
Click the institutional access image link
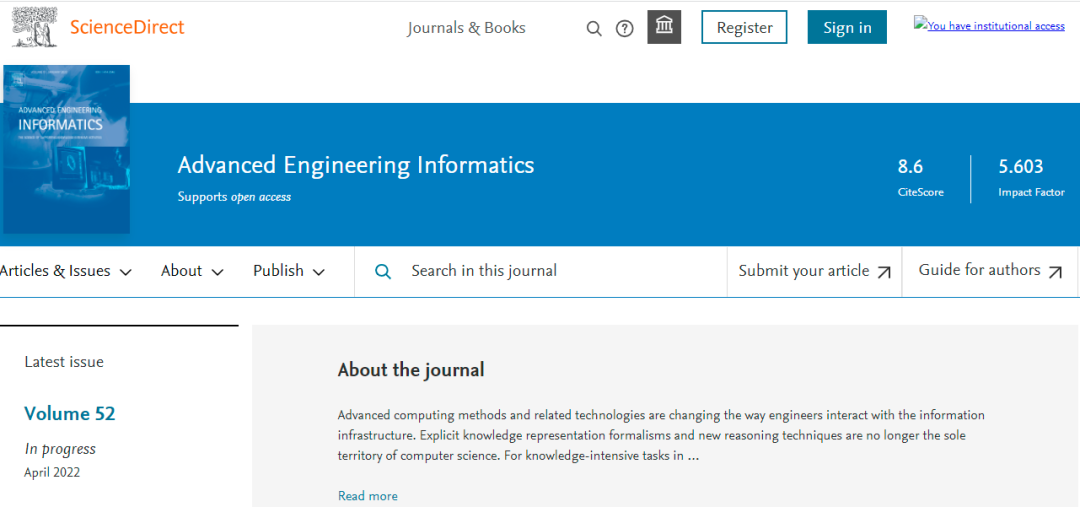[989, 25]
